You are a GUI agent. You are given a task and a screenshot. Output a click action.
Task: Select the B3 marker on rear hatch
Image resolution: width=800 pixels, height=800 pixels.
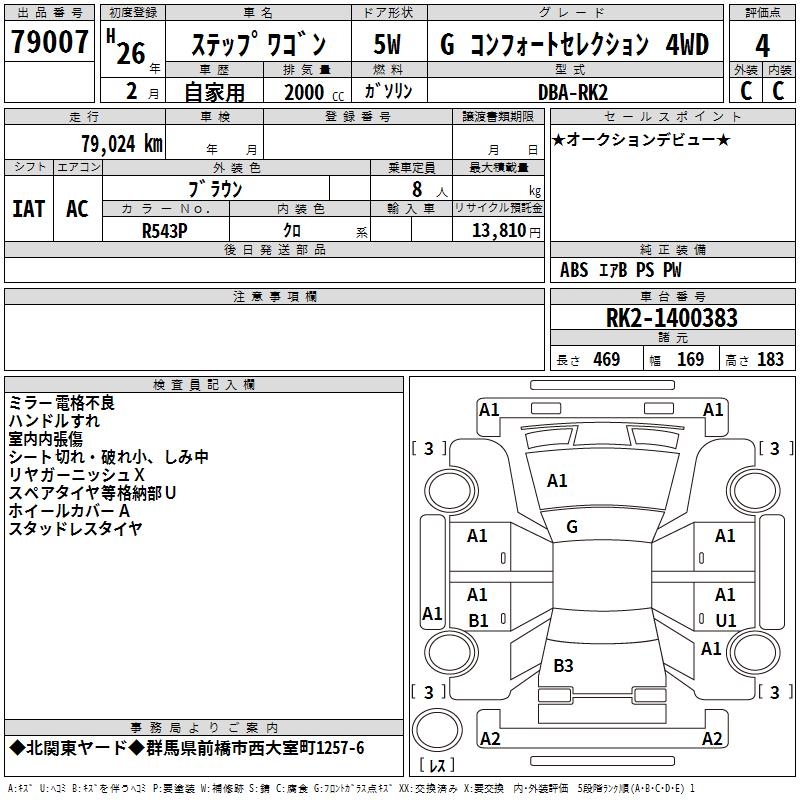(563, 665)
